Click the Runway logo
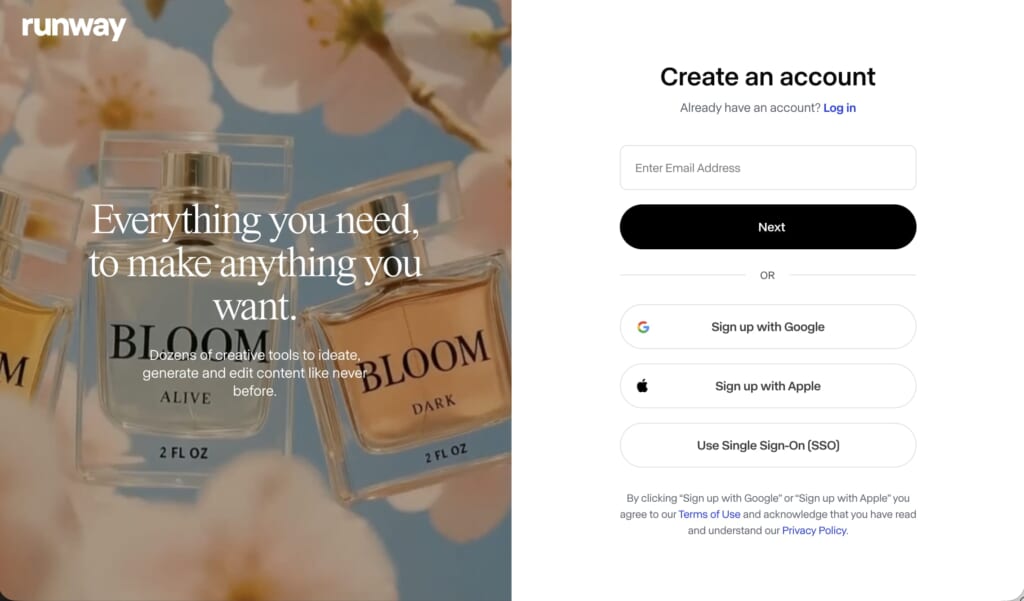1024x601 pixels. coord(74,27)
